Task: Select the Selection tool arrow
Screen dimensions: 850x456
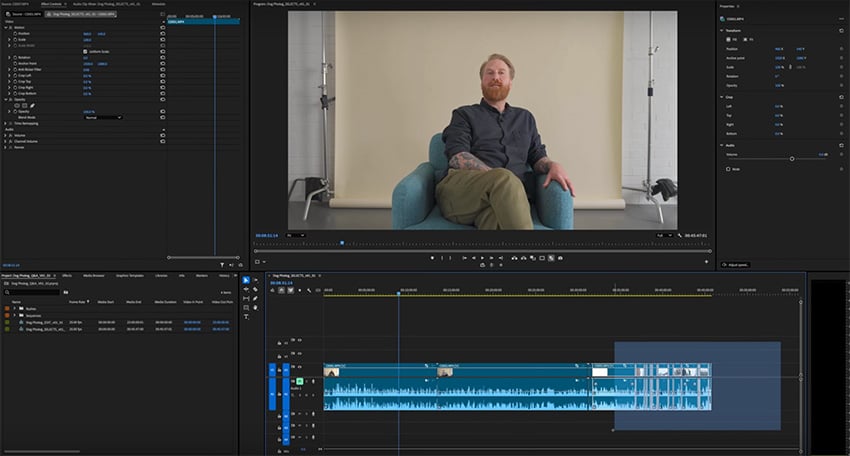Action: click(x=246, y=279)
